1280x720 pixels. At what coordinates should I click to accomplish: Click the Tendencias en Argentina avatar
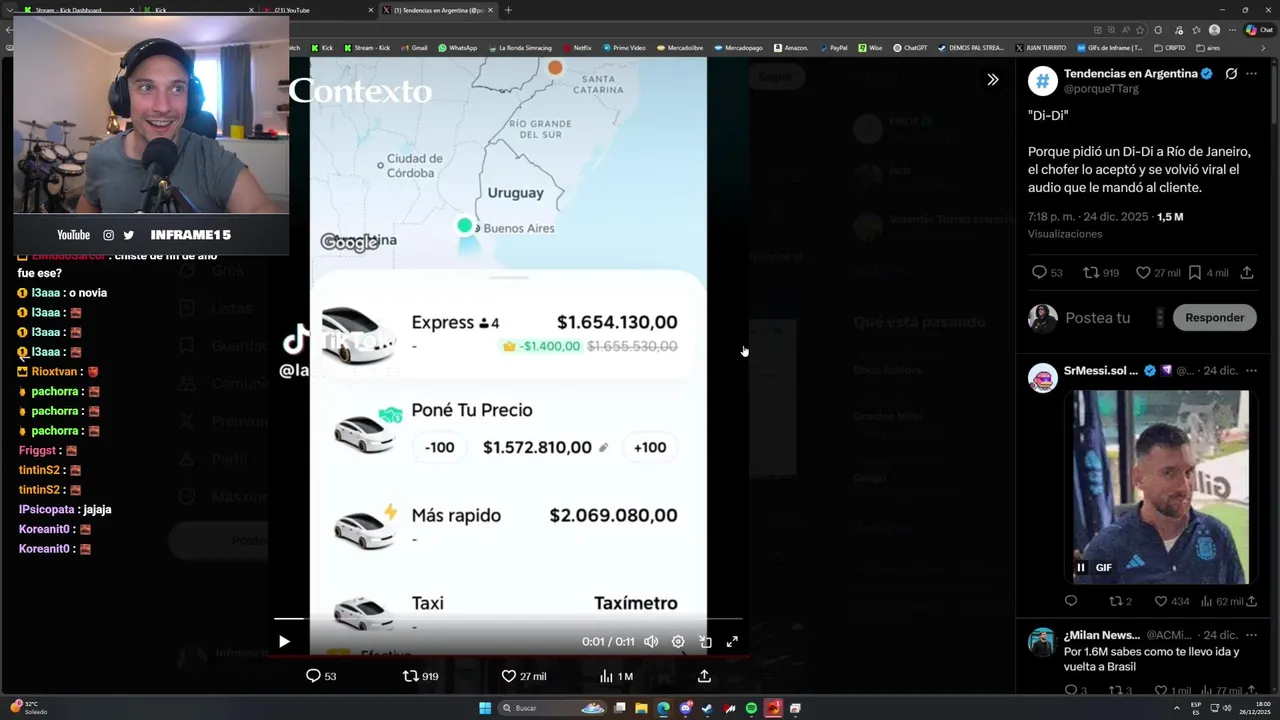1043,81
